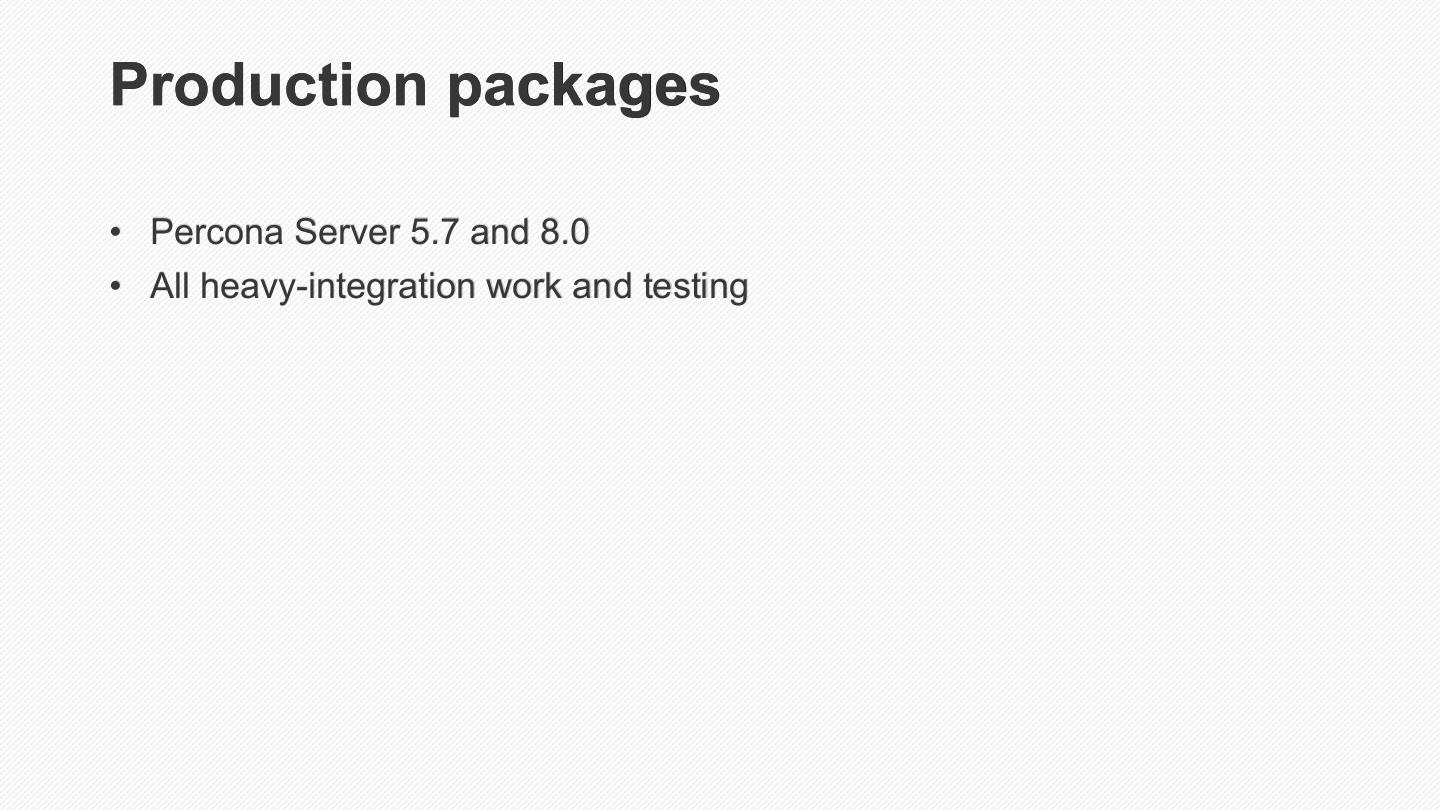Click the period in "8.0"
Screen dimensions: 1440x810
564,243
